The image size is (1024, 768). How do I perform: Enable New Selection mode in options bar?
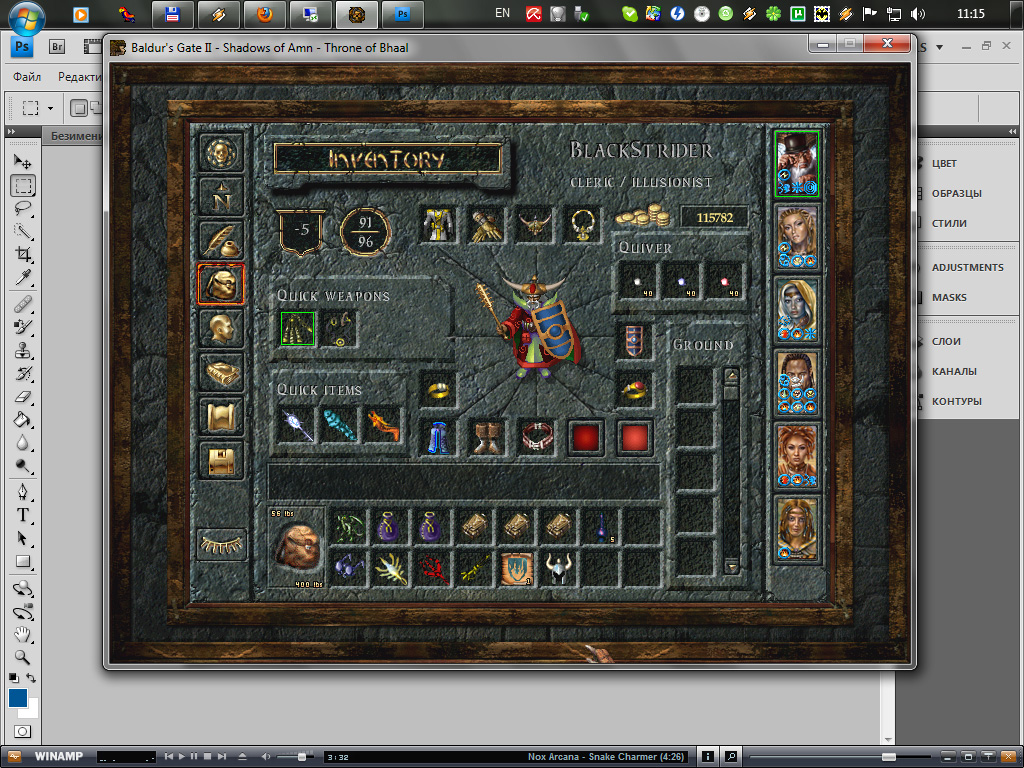(x=78, y=108)
